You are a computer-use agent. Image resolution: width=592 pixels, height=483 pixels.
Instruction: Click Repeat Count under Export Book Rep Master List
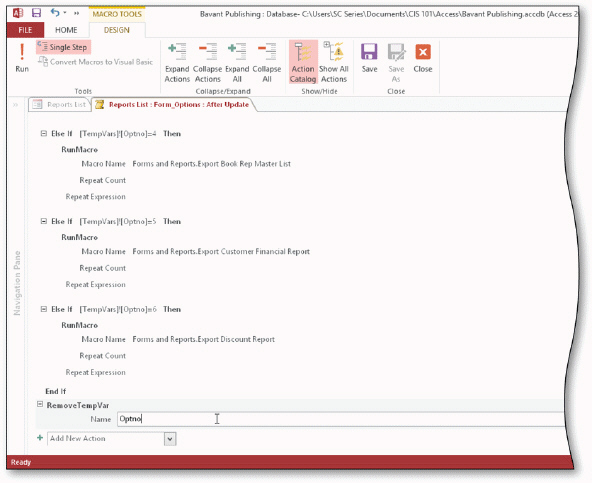coord(103,181)
